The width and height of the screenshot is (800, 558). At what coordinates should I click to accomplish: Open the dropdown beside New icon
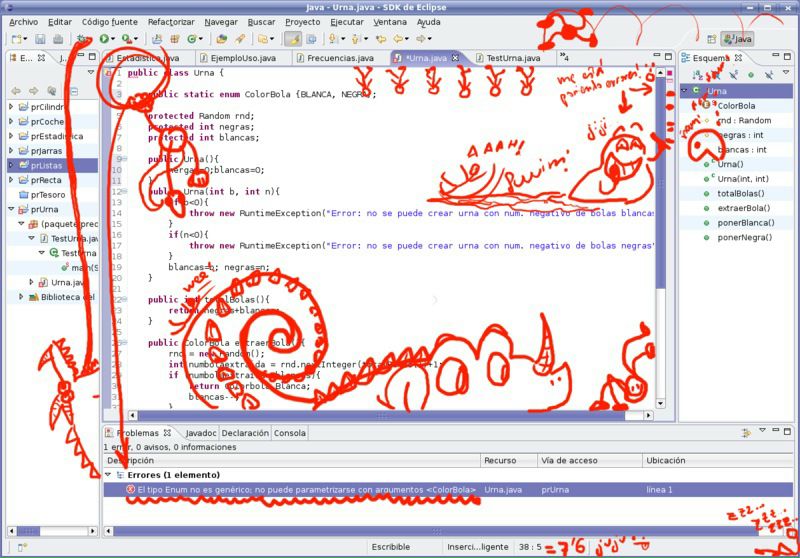26,39
